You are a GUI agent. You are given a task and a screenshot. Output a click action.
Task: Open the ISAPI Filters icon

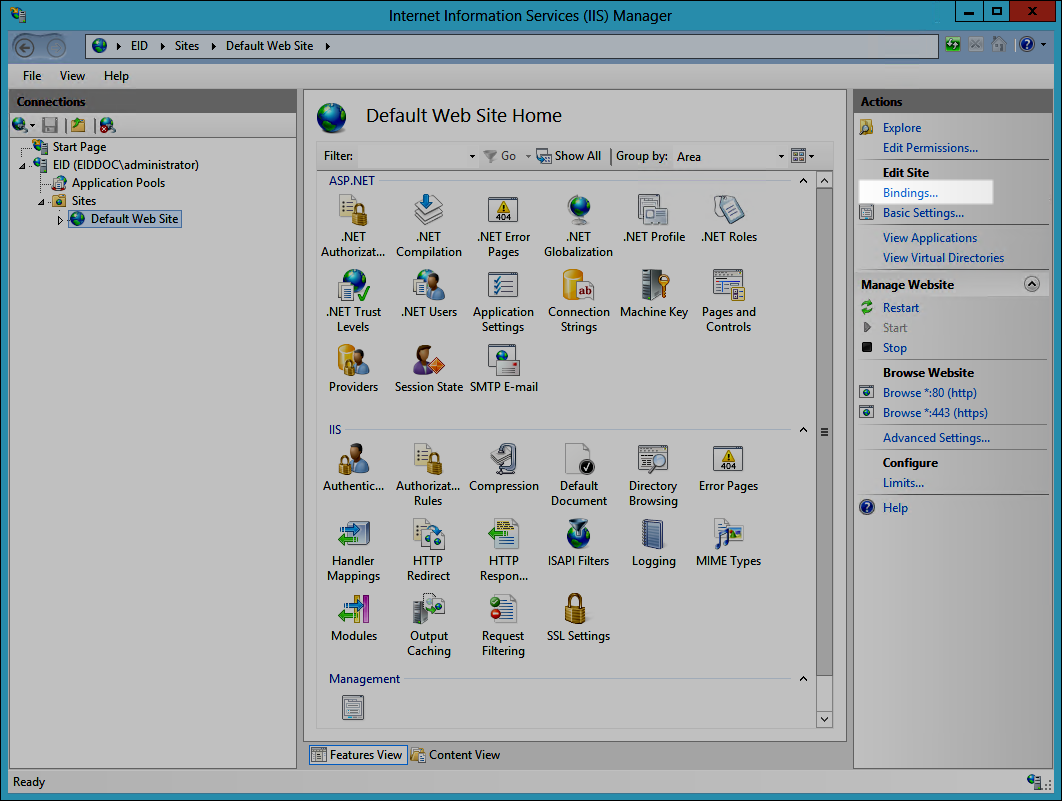[578, 543]
